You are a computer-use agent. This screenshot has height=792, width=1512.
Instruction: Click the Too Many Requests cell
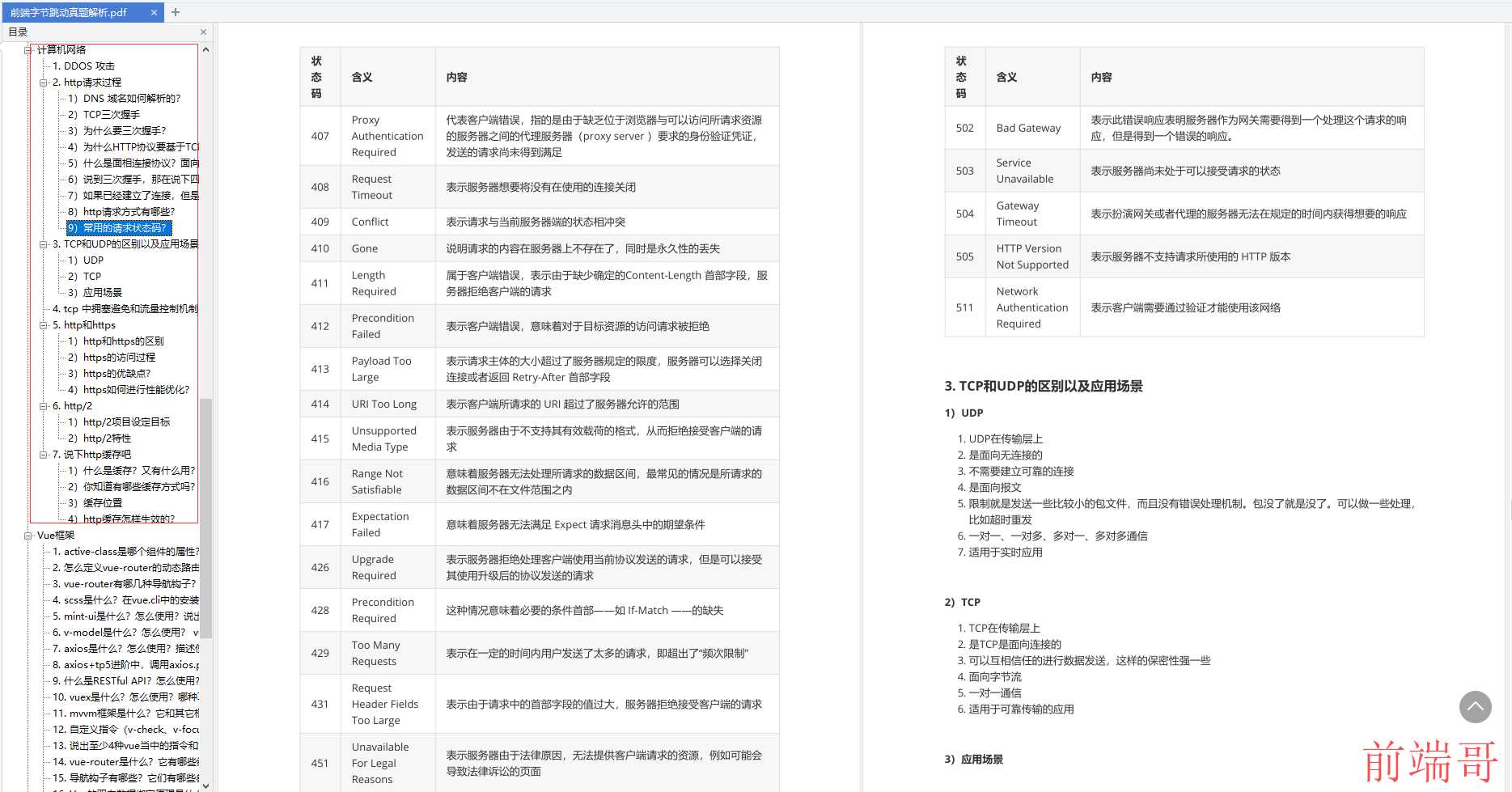(388, 653)
